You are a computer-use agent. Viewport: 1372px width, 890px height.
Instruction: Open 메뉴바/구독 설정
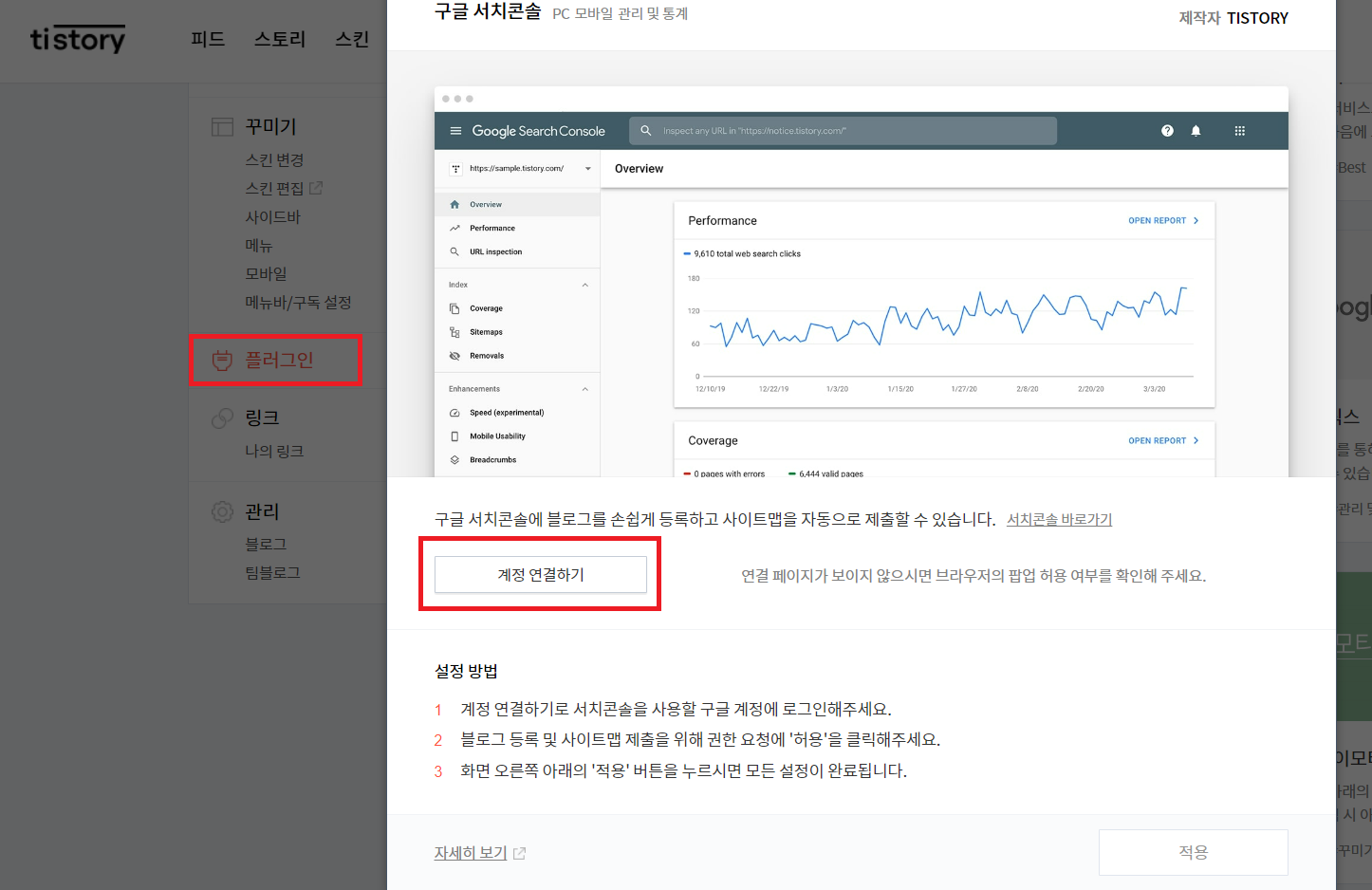pyautogui.click(x=298, y=302)
